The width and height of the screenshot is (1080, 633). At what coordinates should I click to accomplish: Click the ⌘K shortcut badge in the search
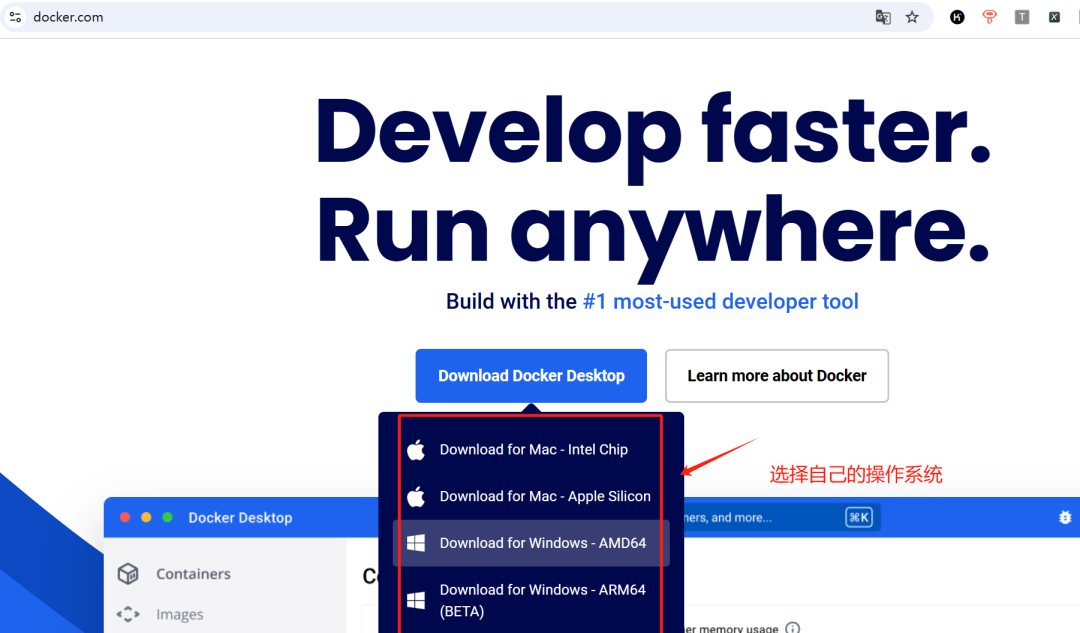(859, 517)
